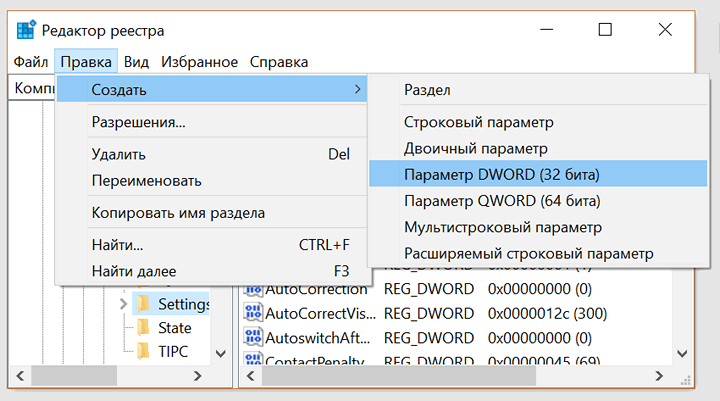
Task: Create a Строковый параметр
Action: coord(538,122)
